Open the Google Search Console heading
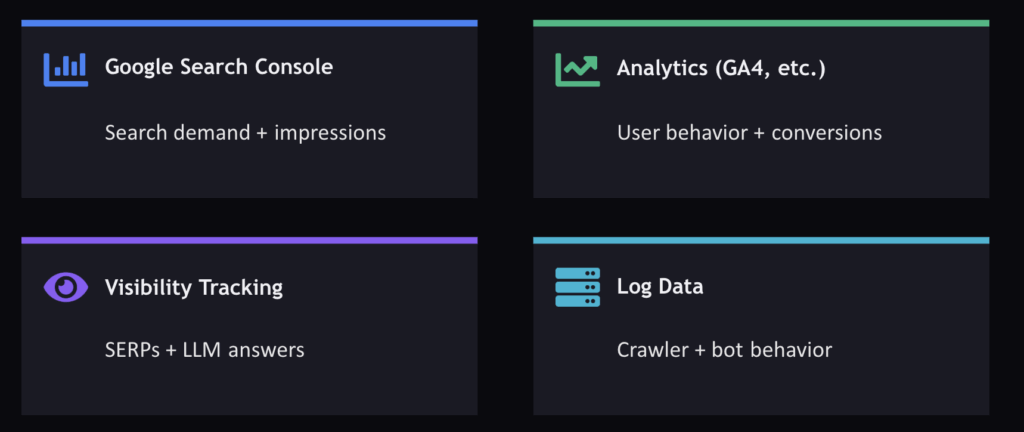The width and height of the screenshot is (1024, 432). click(x=219, y=67)
